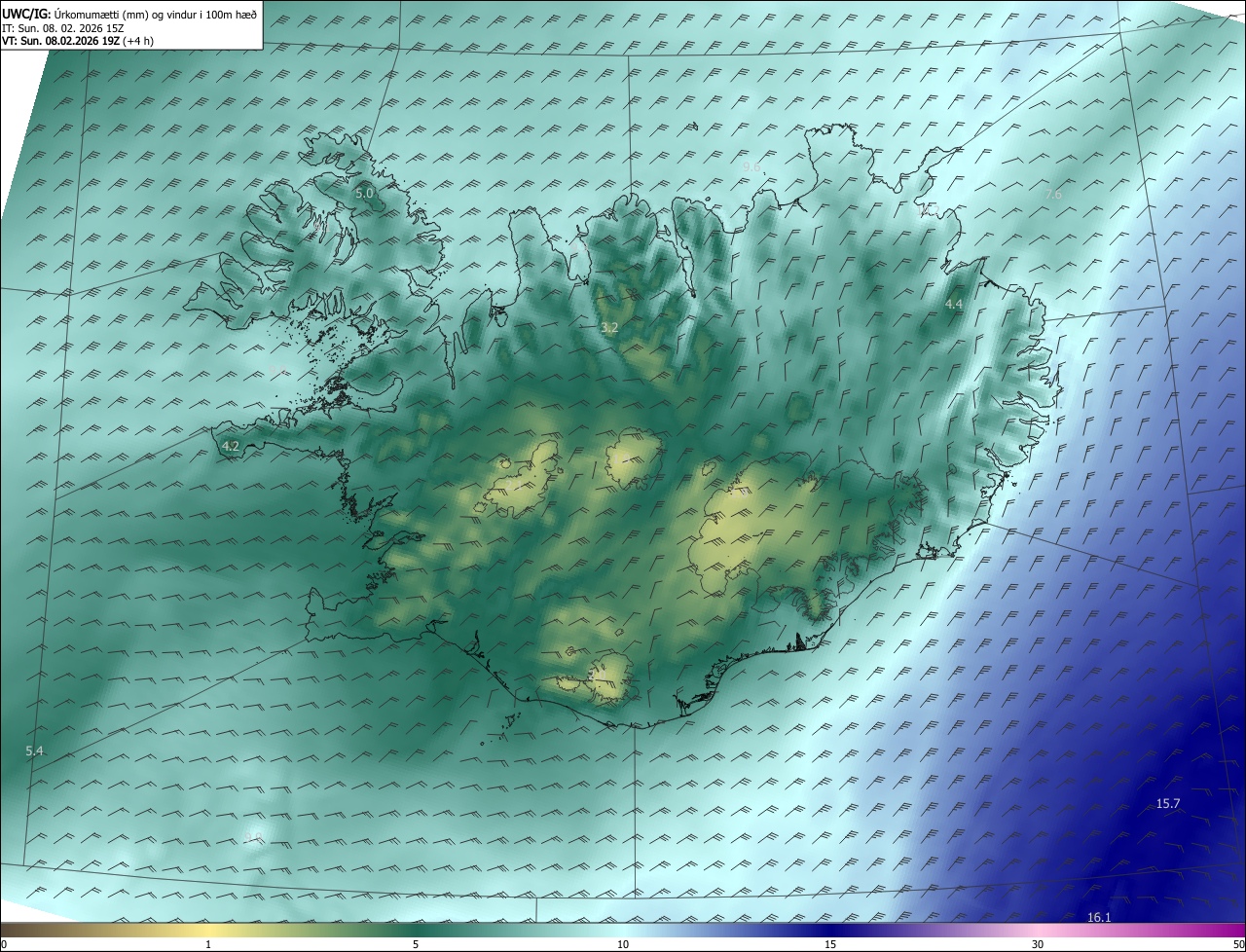Click the "15" tick label on the color scale
This screenshot has height=952, width=1246.
point(830,944)
